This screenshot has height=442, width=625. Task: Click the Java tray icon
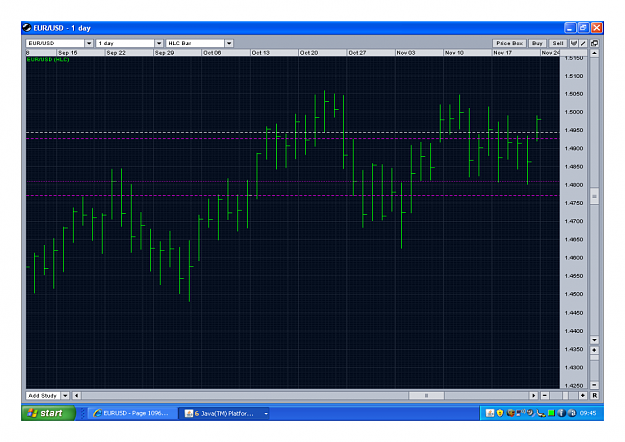[x=490, y=413]
